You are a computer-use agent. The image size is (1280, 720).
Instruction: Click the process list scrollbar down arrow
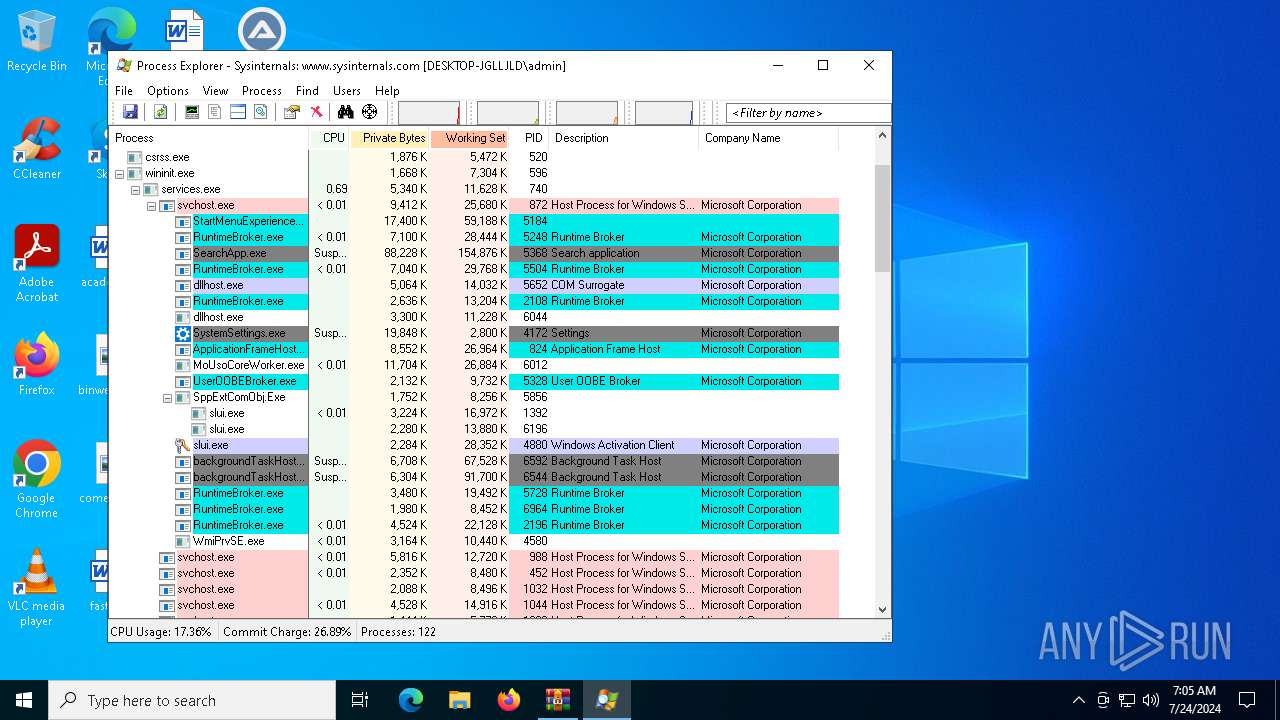coord(882,609)
